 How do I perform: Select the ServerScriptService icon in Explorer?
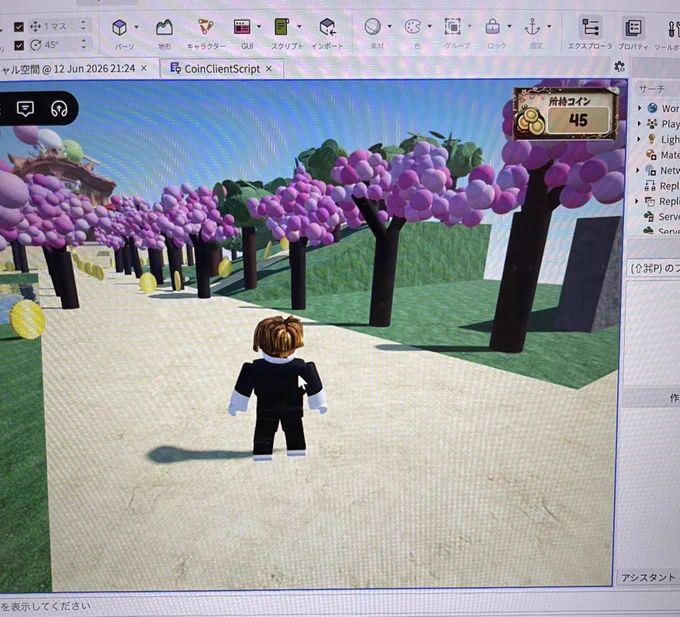click(x=649, y=216)
